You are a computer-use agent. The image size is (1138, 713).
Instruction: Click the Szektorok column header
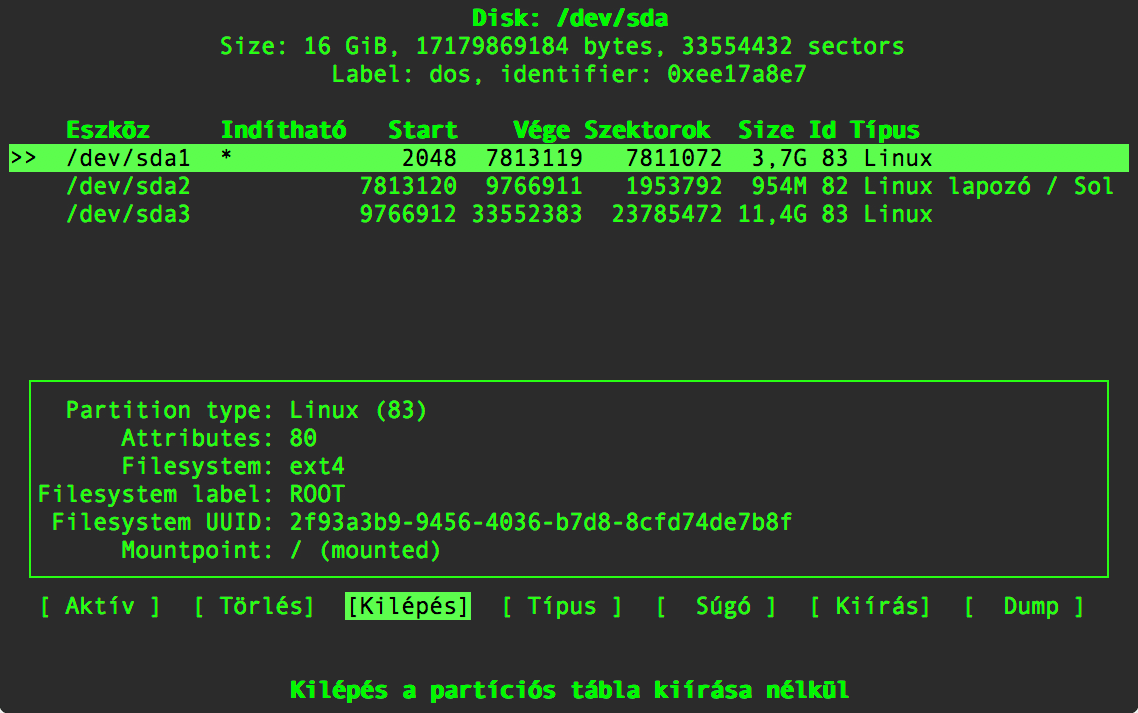[647, 130]
